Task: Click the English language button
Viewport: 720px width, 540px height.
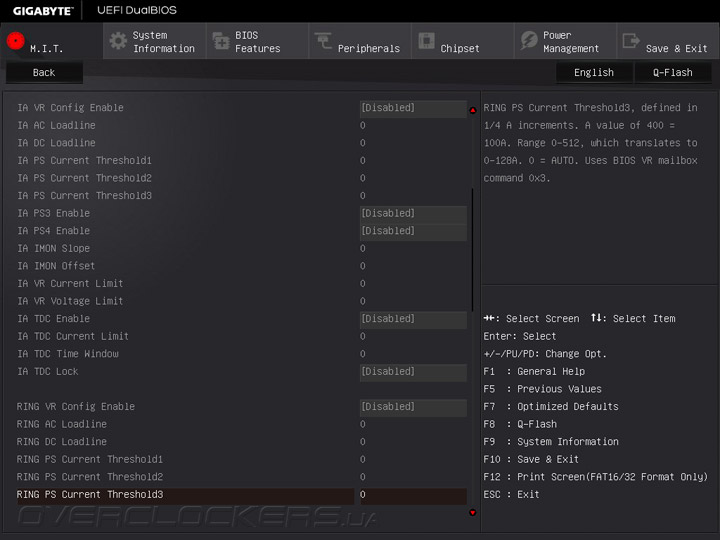Action: 594,73
